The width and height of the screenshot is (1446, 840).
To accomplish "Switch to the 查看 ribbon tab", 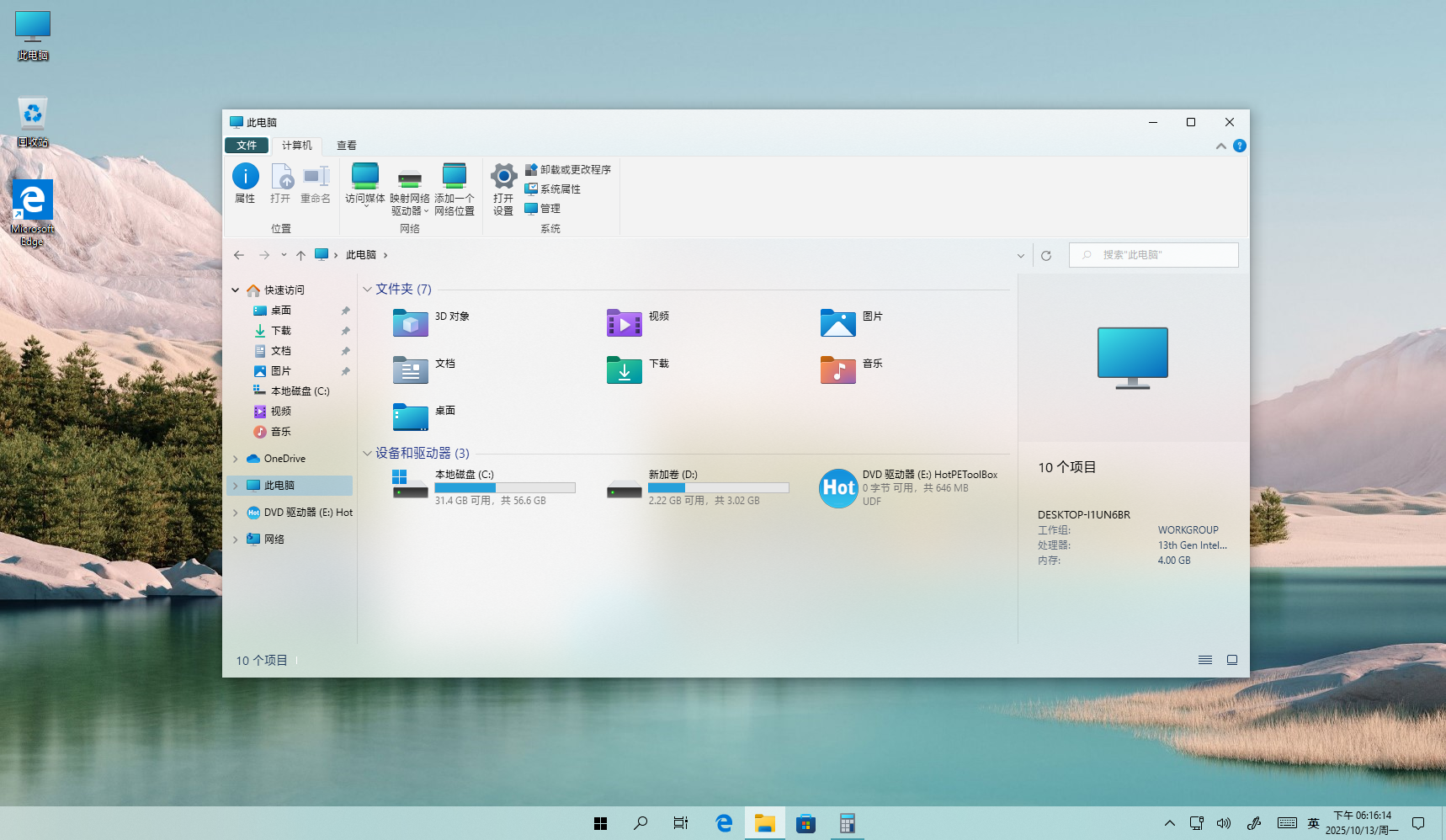I will pyautogui.click(x=346, y=146).
